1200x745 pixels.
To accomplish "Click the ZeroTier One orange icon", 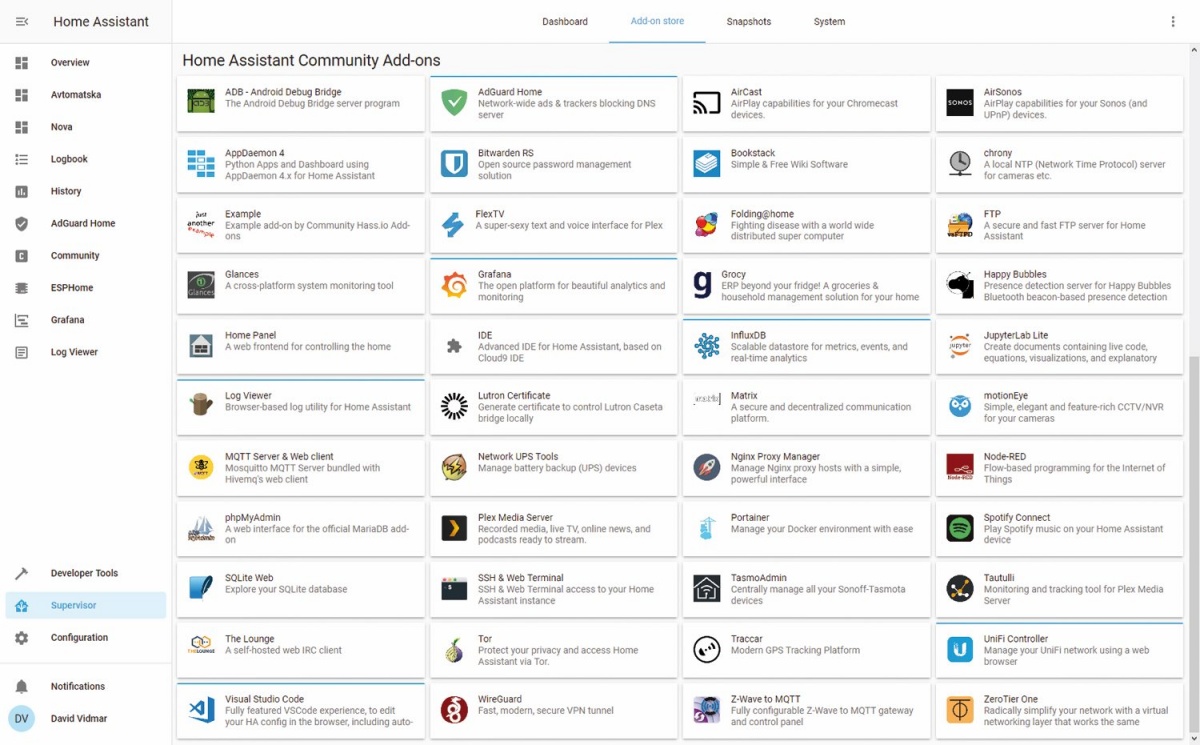I will click(x=960, y=710).
